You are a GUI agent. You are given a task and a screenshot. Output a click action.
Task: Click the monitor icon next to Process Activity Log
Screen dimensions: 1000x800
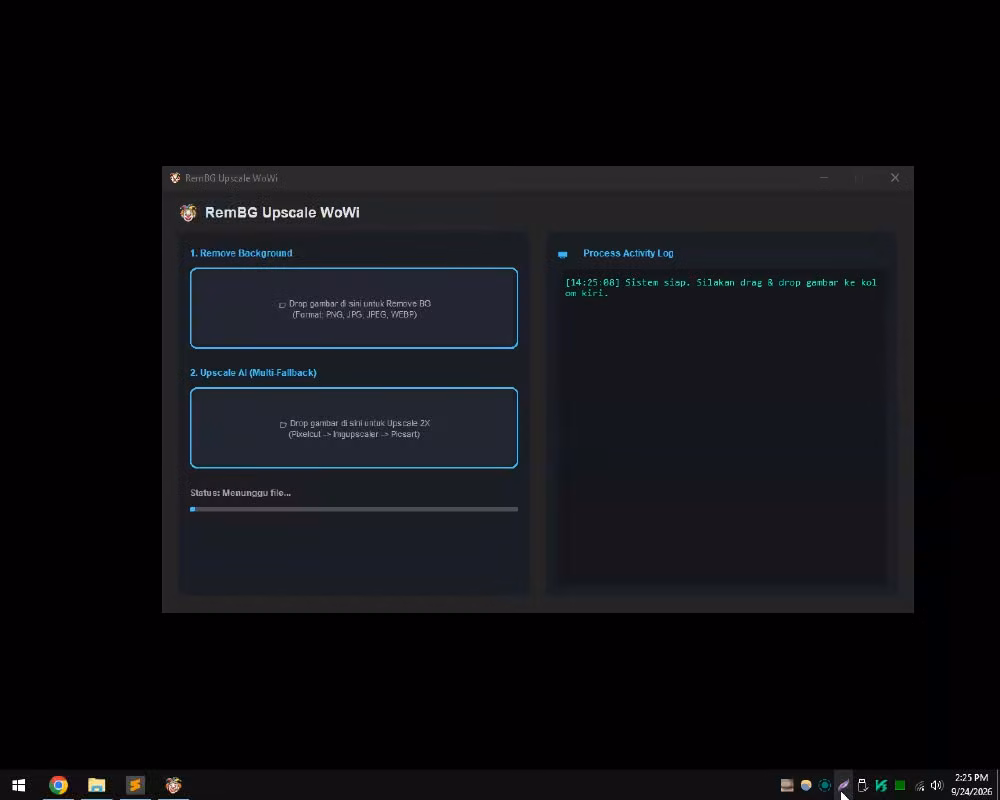tap(562, 254)
